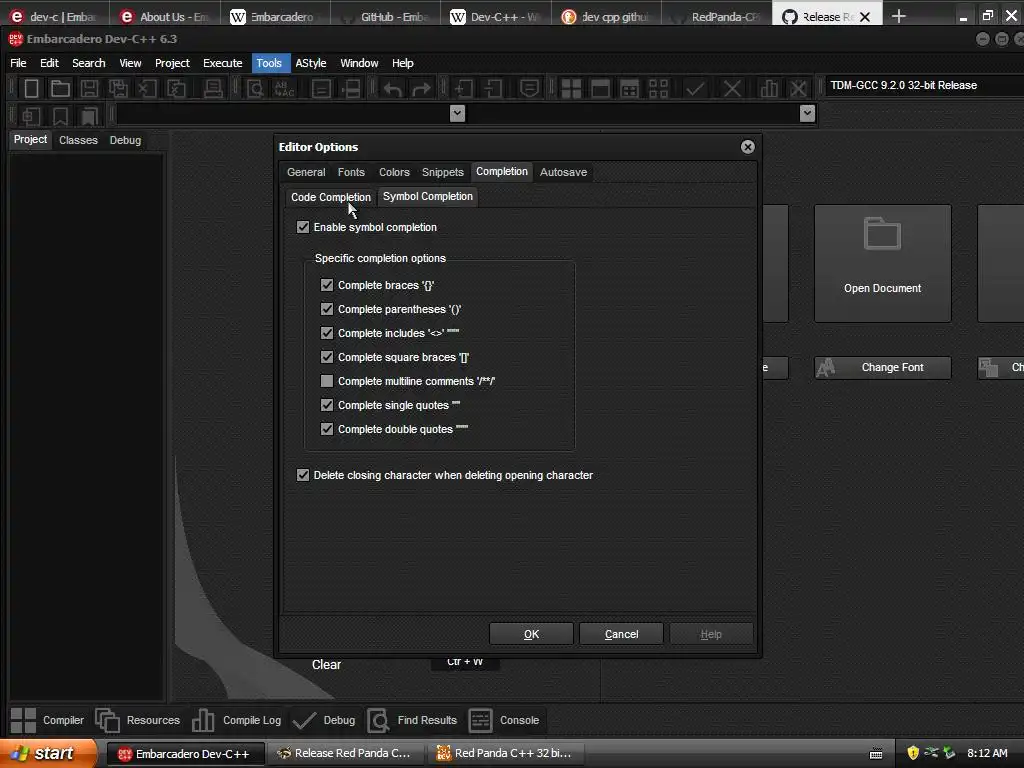Click the Save All toolbar icon
Image resolution: width=1024 pixels, height=768 pixels.
point(118,88)
